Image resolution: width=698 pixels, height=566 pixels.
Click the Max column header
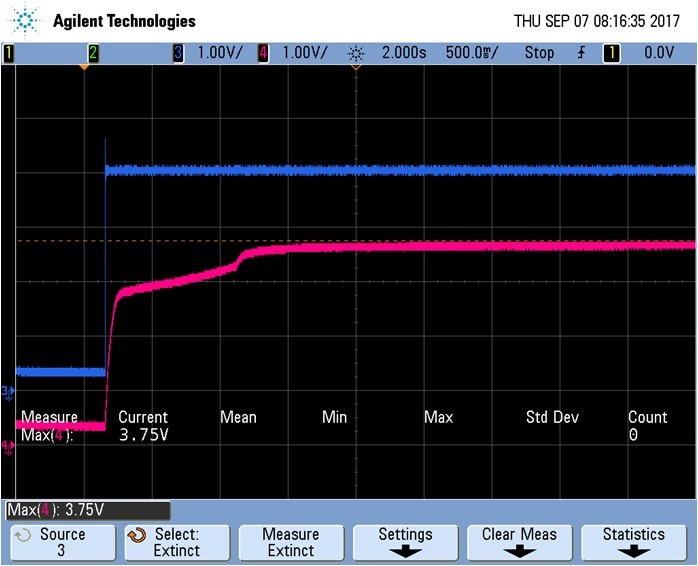tap(438, 417)
